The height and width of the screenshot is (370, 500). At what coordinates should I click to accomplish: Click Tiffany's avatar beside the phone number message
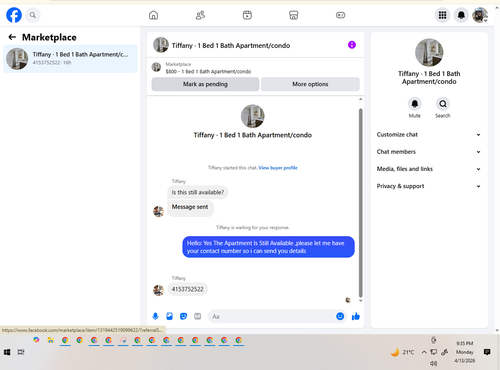[x=158, y=290]
